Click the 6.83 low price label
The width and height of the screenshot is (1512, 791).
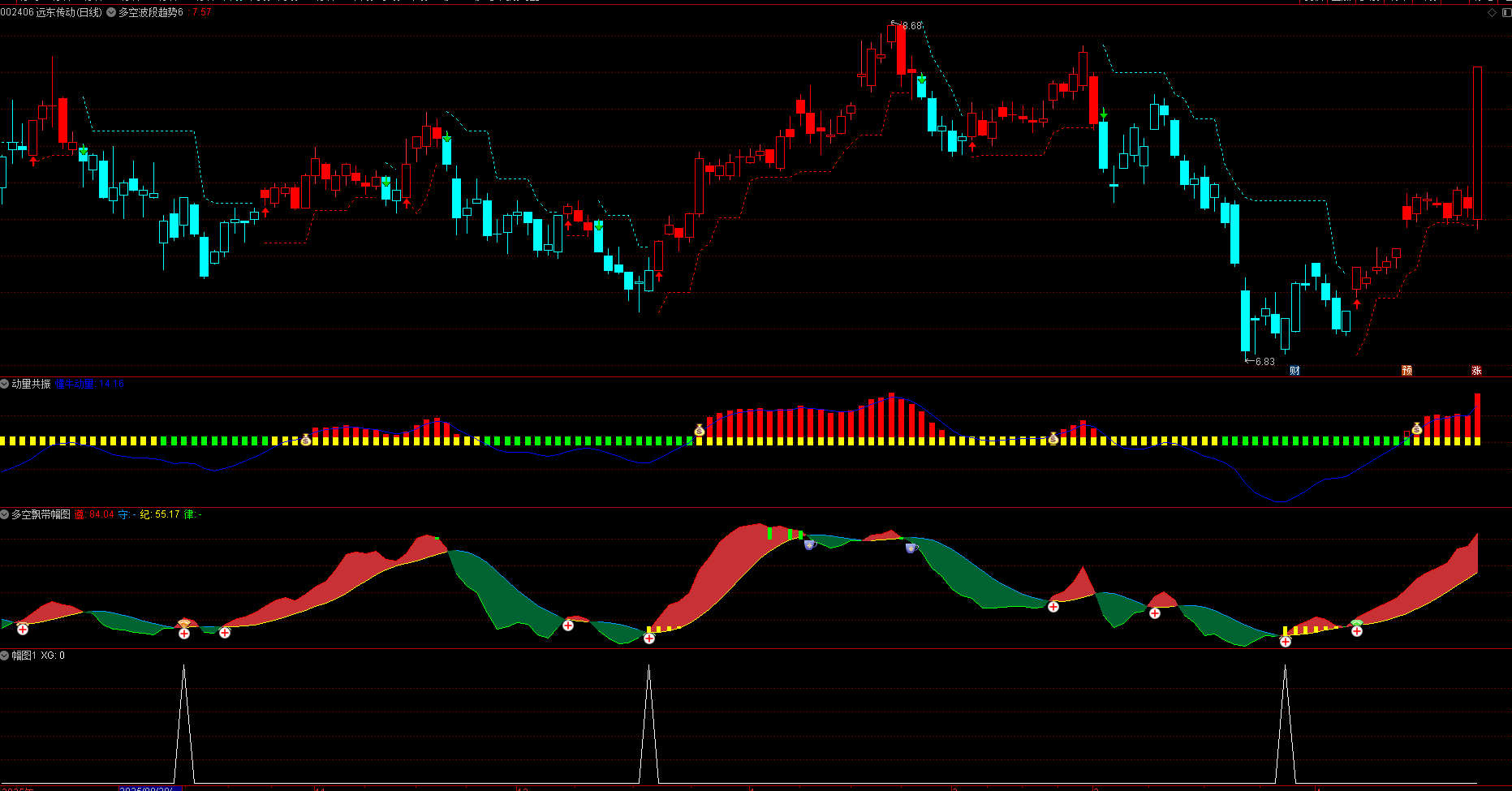[1264, 362]
